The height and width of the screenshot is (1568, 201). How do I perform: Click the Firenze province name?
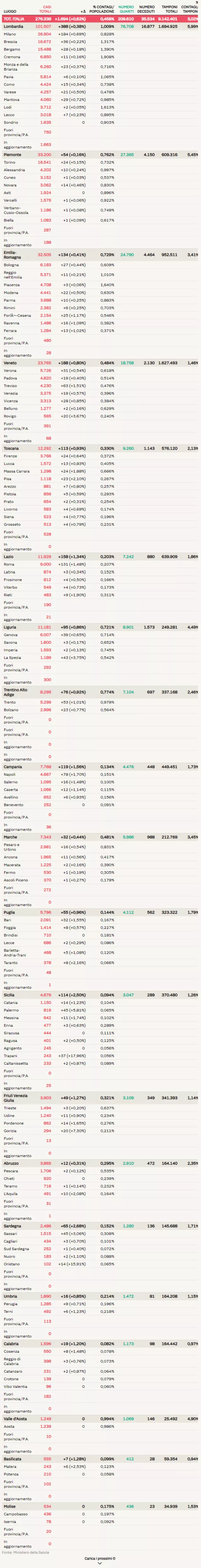click(x=10, y=456)
